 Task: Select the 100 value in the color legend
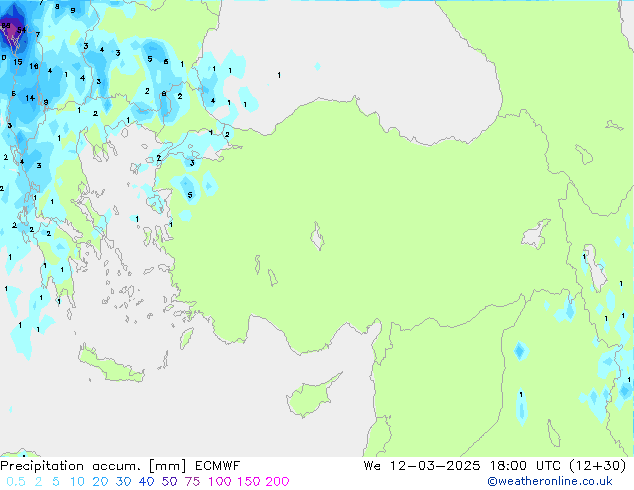(220, 482)
